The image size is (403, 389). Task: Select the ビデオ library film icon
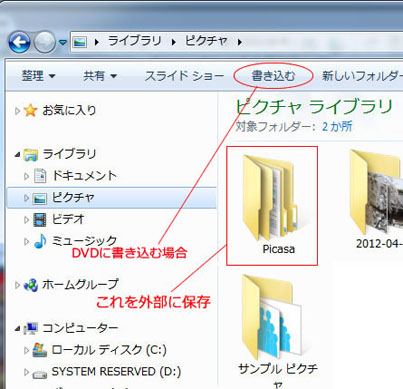point(40,220)
